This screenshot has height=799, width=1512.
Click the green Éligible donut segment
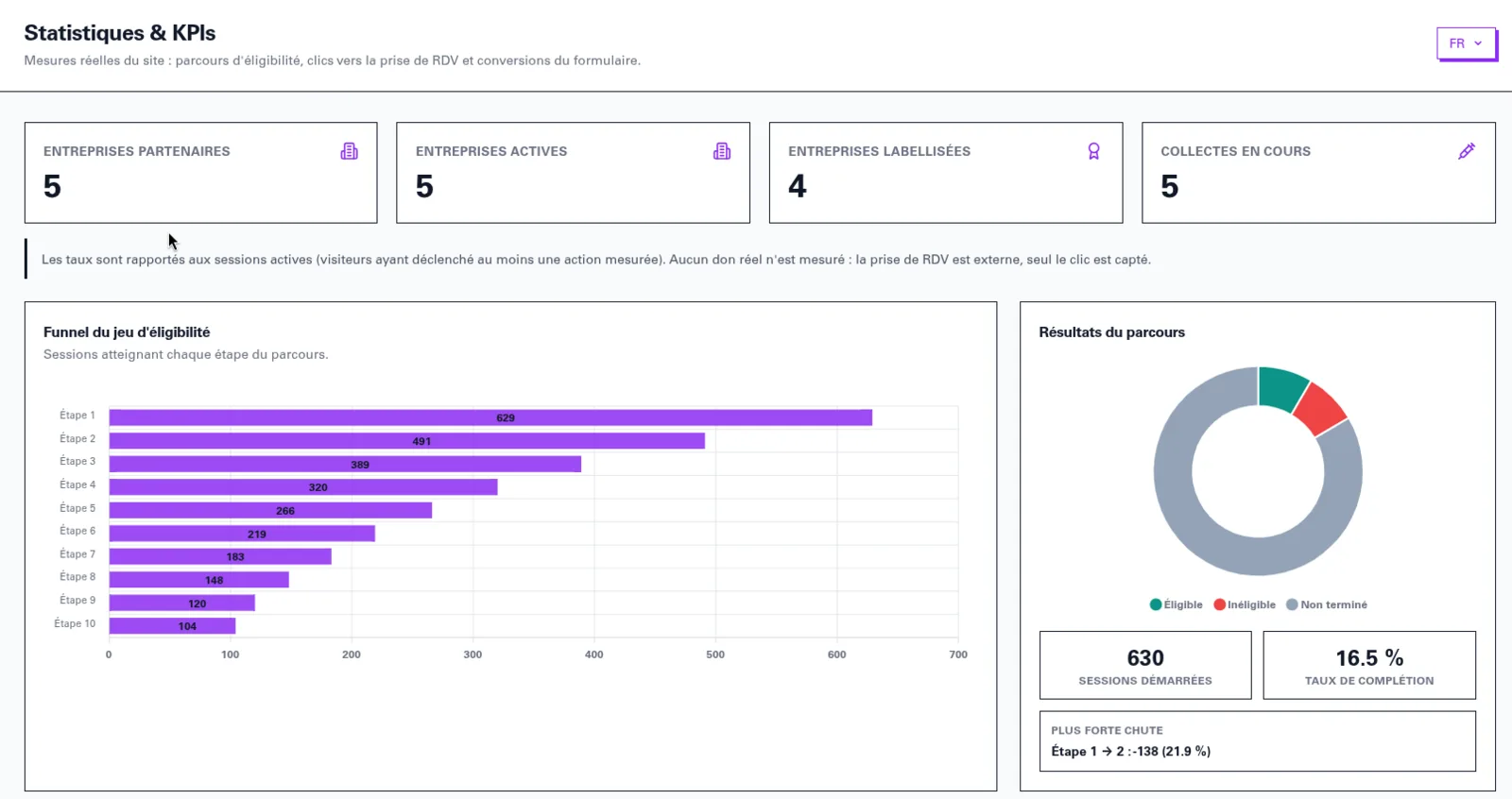tap(1281, 388)
